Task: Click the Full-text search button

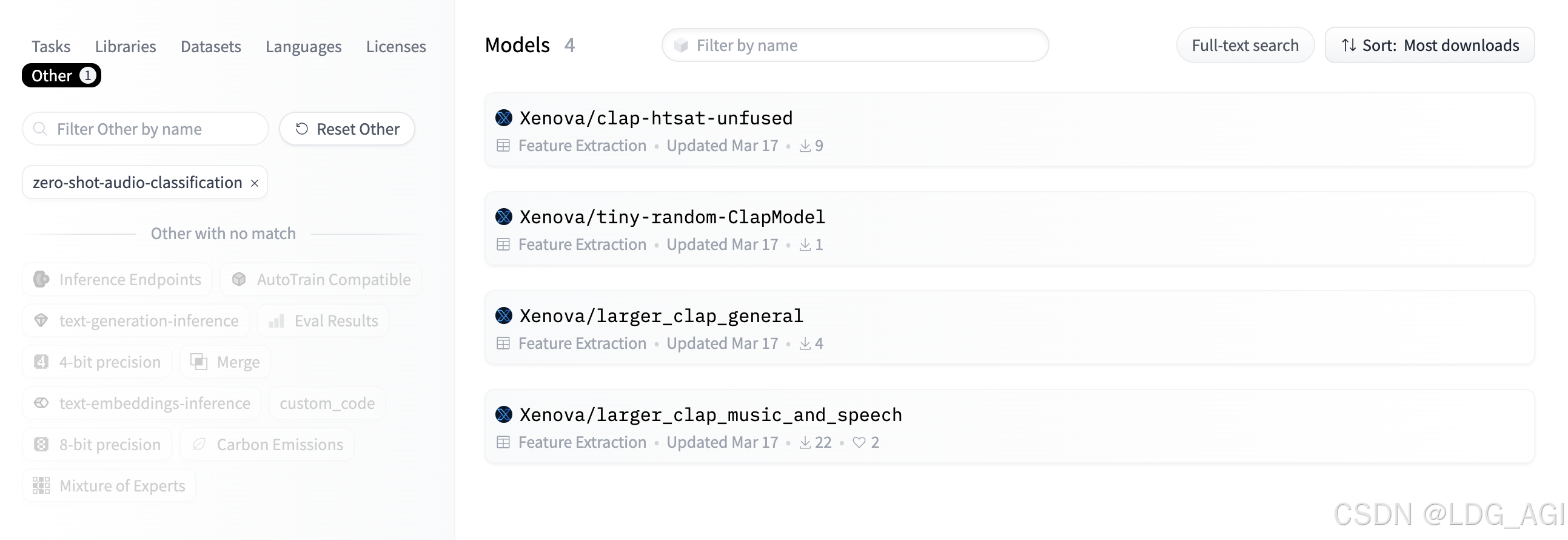Action: [x=1245, y=45]
